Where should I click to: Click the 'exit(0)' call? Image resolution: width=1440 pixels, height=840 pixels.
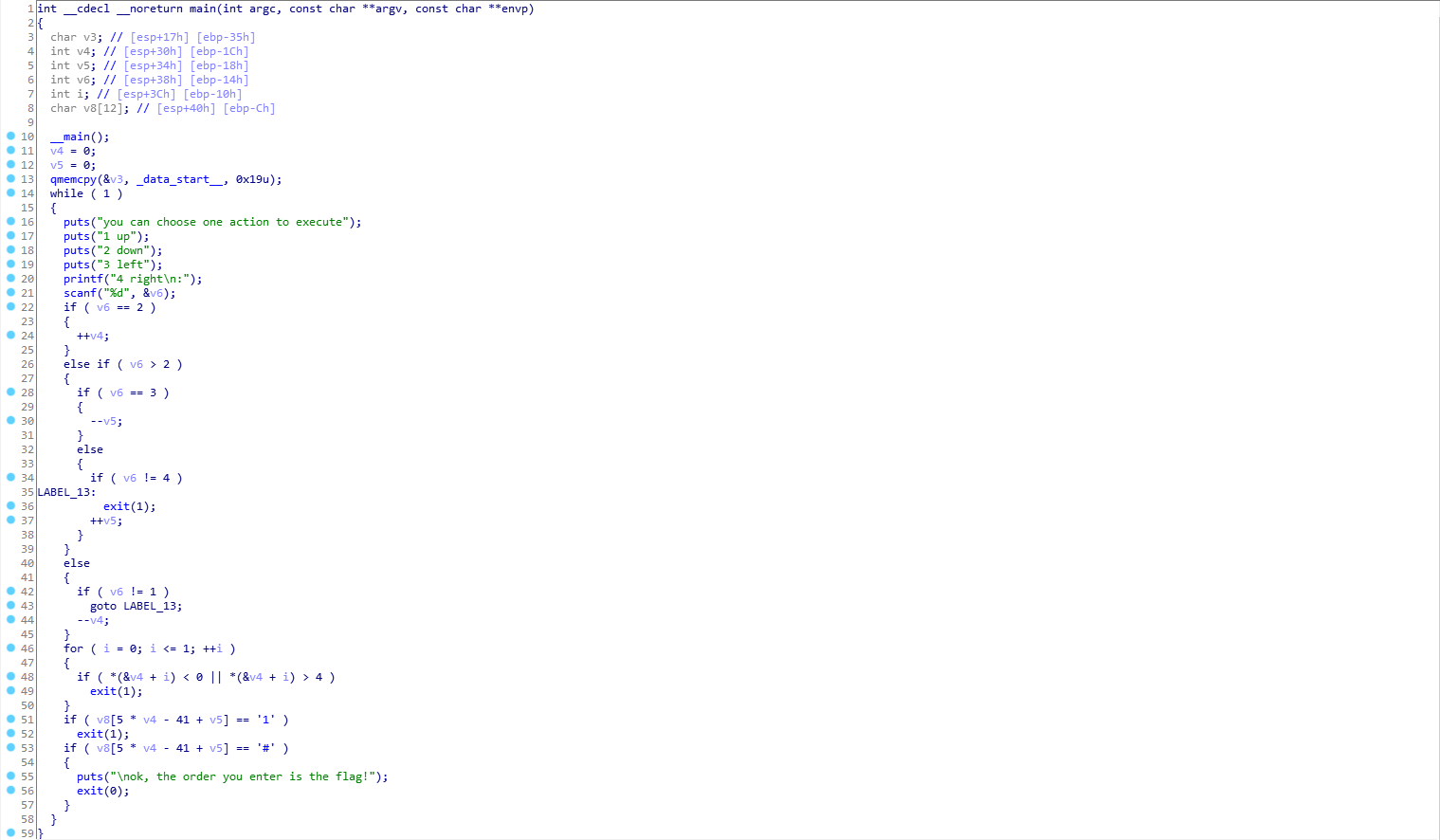tap(100, 791)
